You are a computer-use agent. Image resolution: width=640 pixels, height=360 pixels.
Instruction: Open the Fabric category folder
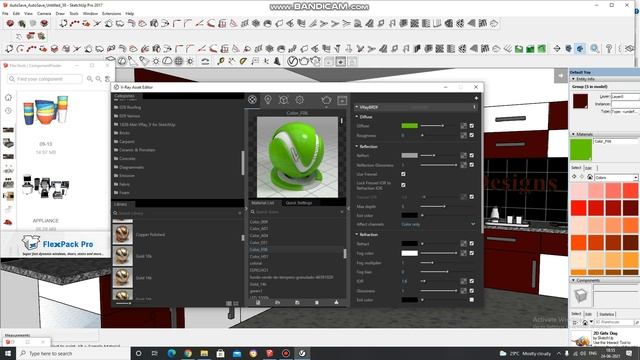pyautogui.click(x=124, y=184)
